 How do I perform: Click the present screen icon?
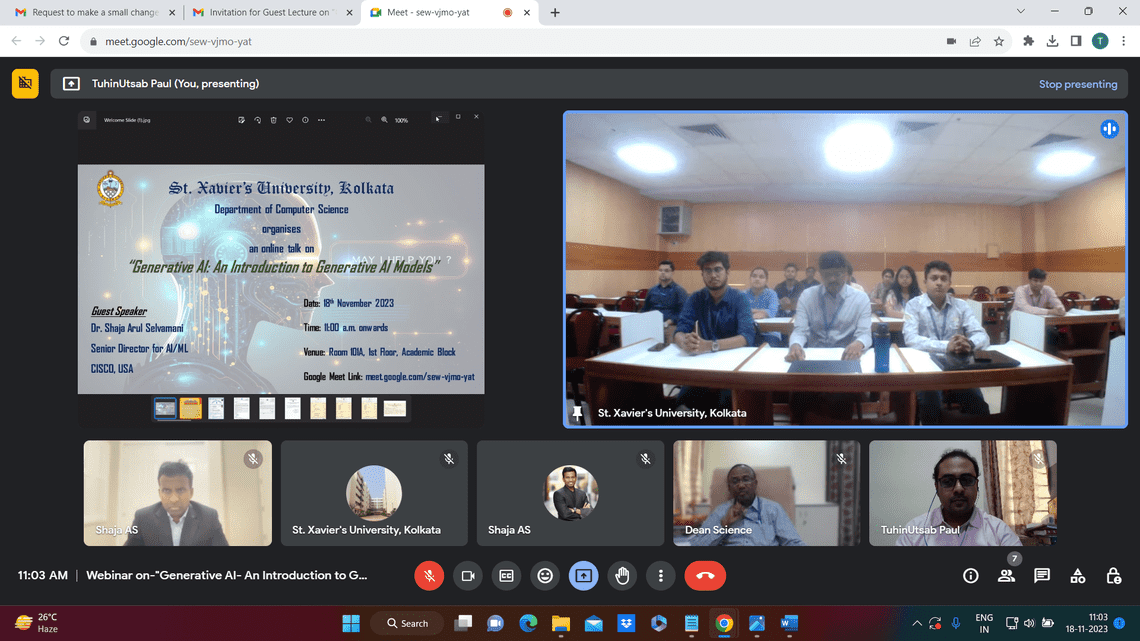(583, 576)
